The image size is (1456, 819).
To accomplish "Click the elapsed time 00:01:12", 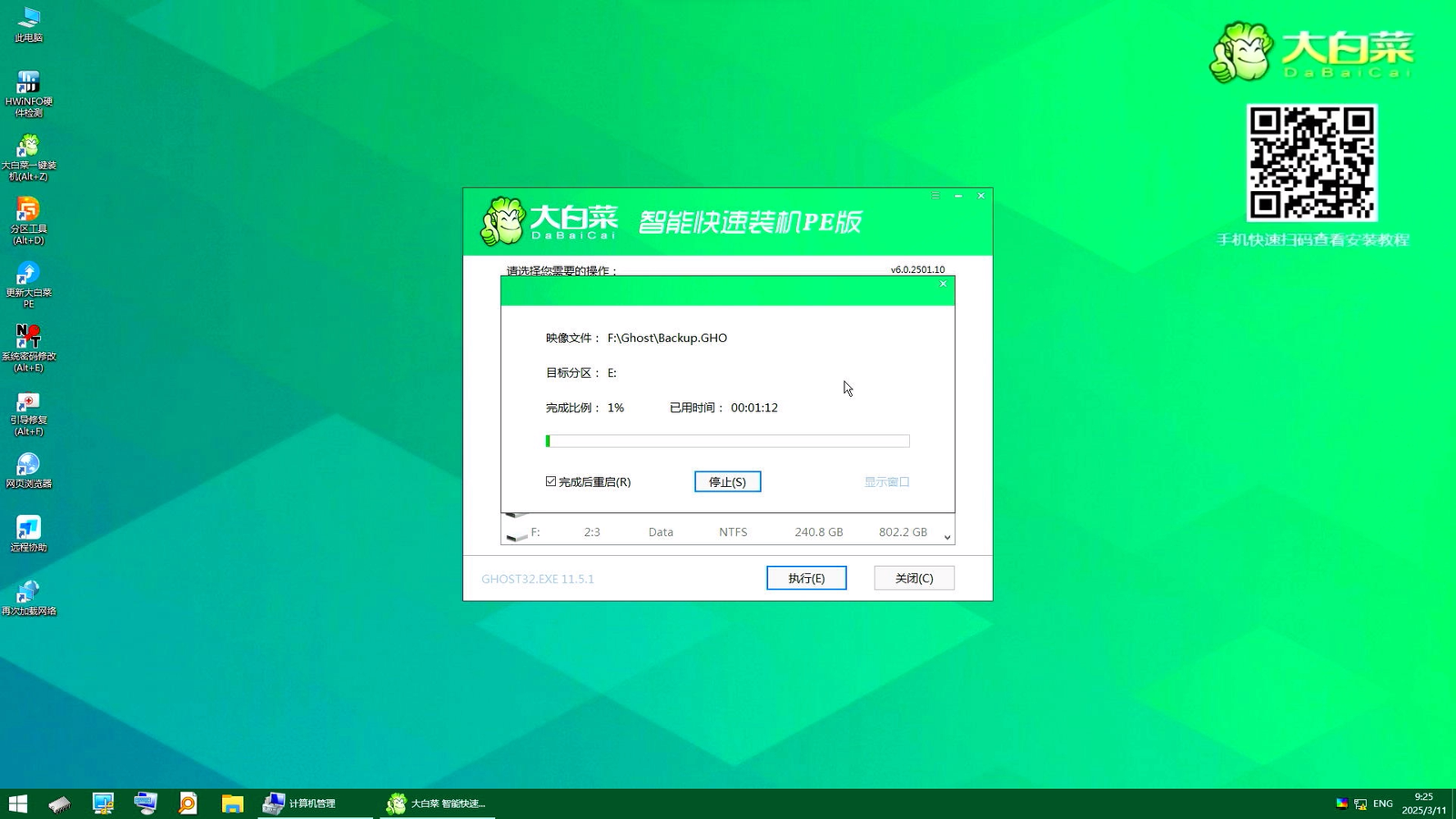I will click(x=754, y=408).
